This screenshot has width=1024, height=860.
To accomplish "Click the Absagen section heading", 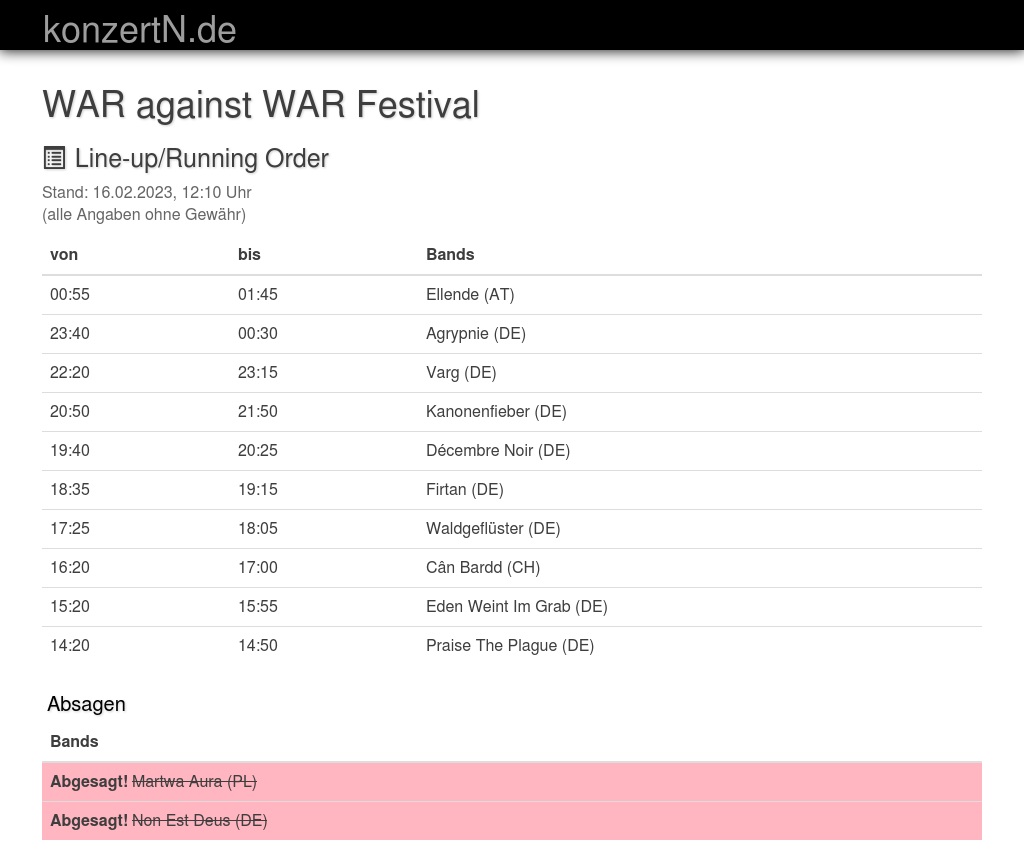I will (x=86, y=704).
